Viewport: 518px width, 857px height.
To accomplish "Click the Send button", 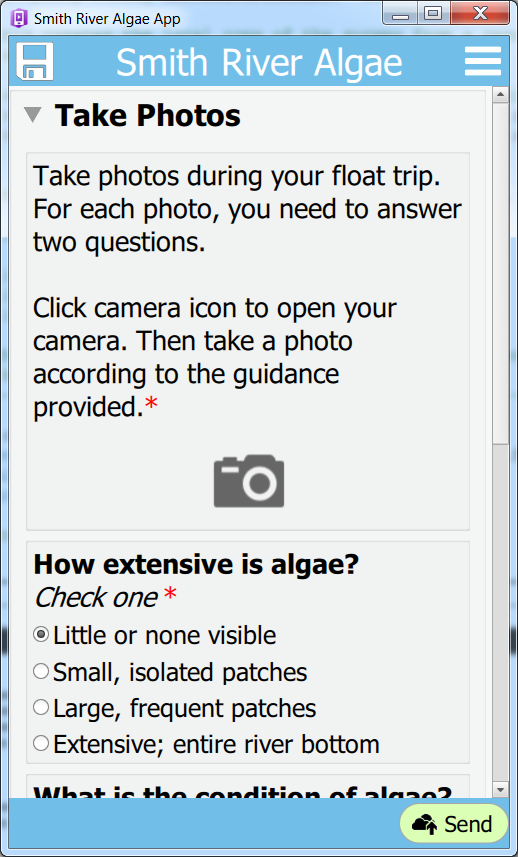I will pyautogui.click(x=454, y=824).
